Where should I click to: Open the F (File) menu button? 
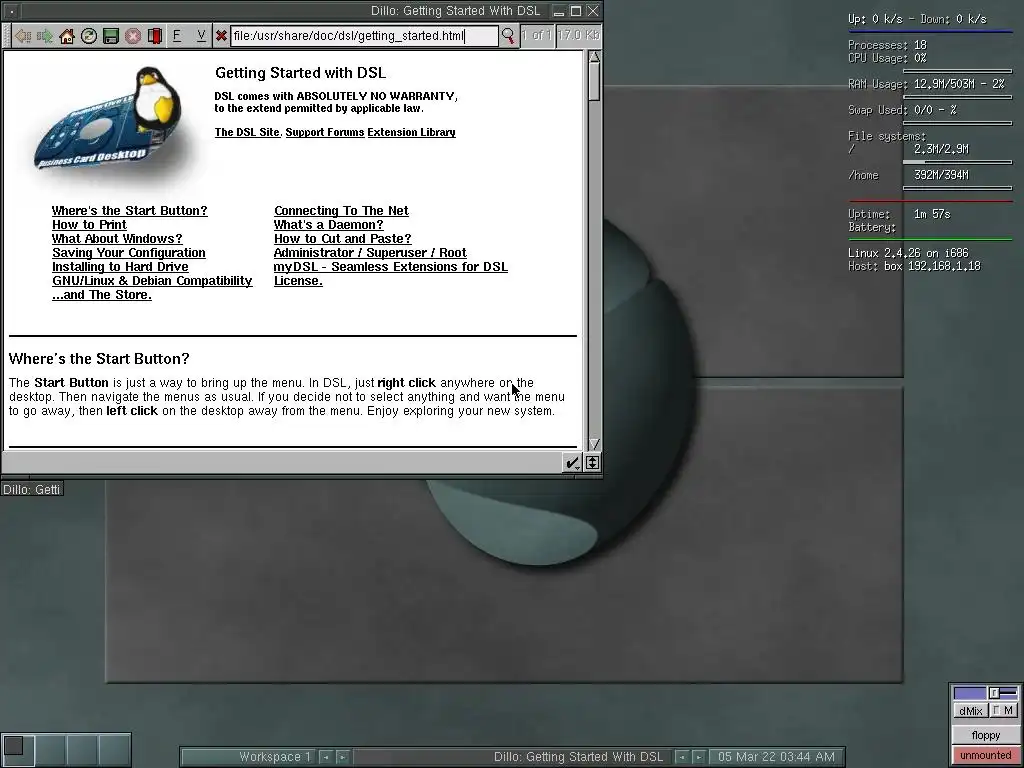click(177, 36)
